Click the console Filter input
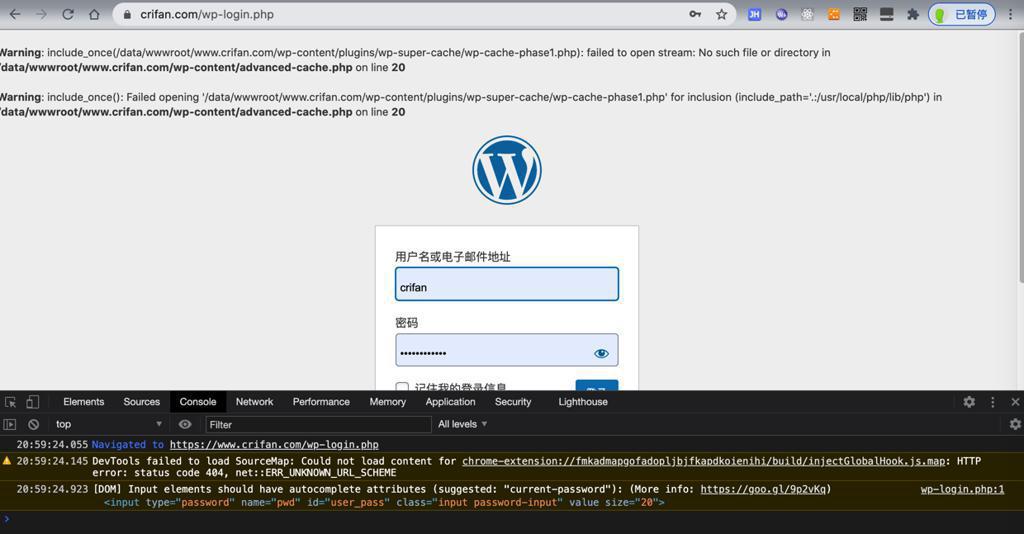 318,424
